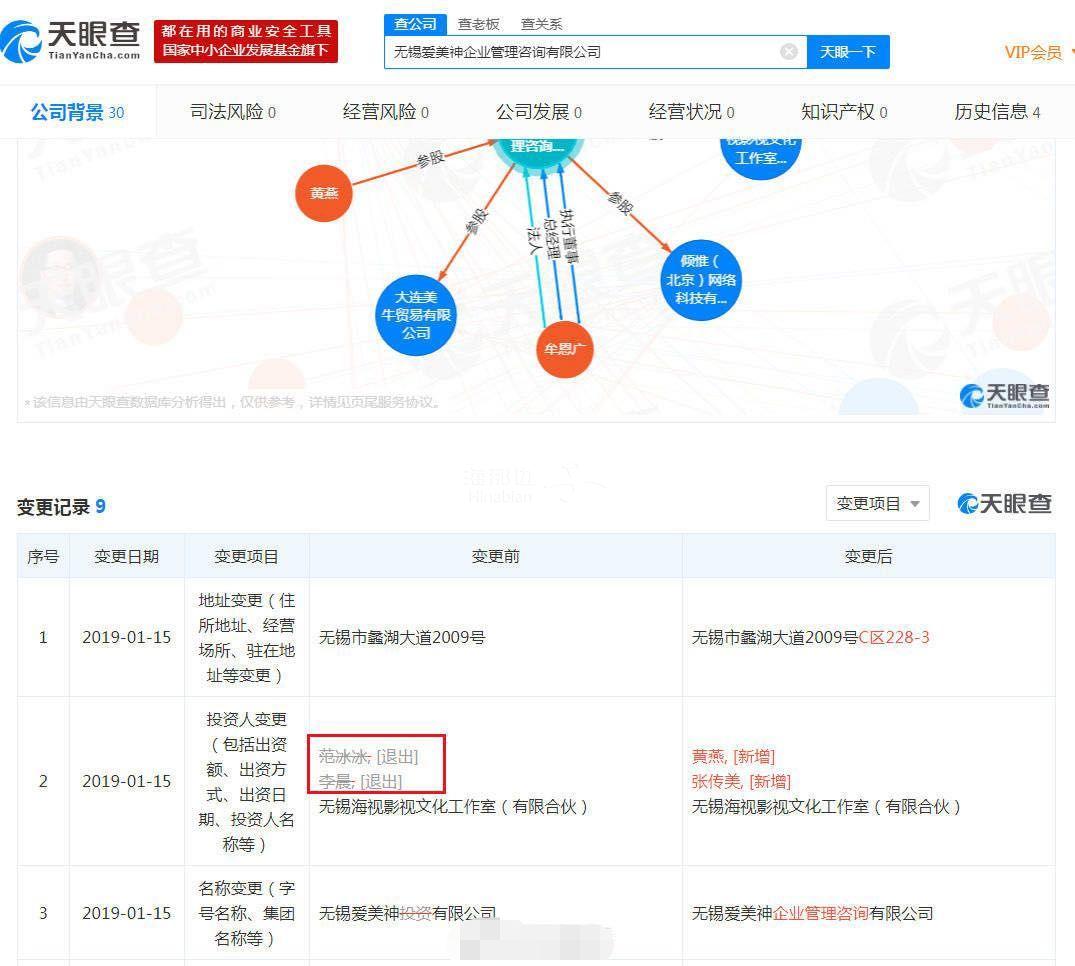This screenshot has width=1075, height=966.
Task: Click the 视影视文化工作室 blue node
Action: [760, 154]
